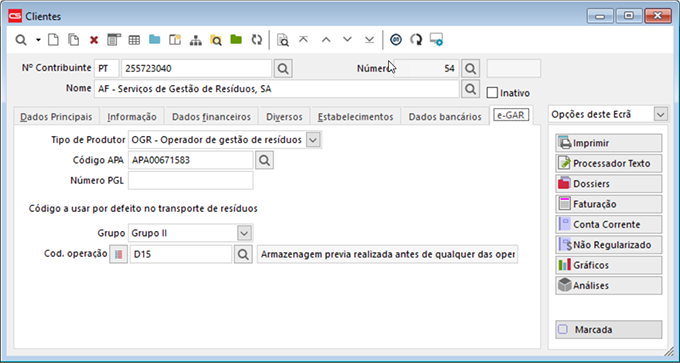Click the Número field showing 54

pos(426,69)
